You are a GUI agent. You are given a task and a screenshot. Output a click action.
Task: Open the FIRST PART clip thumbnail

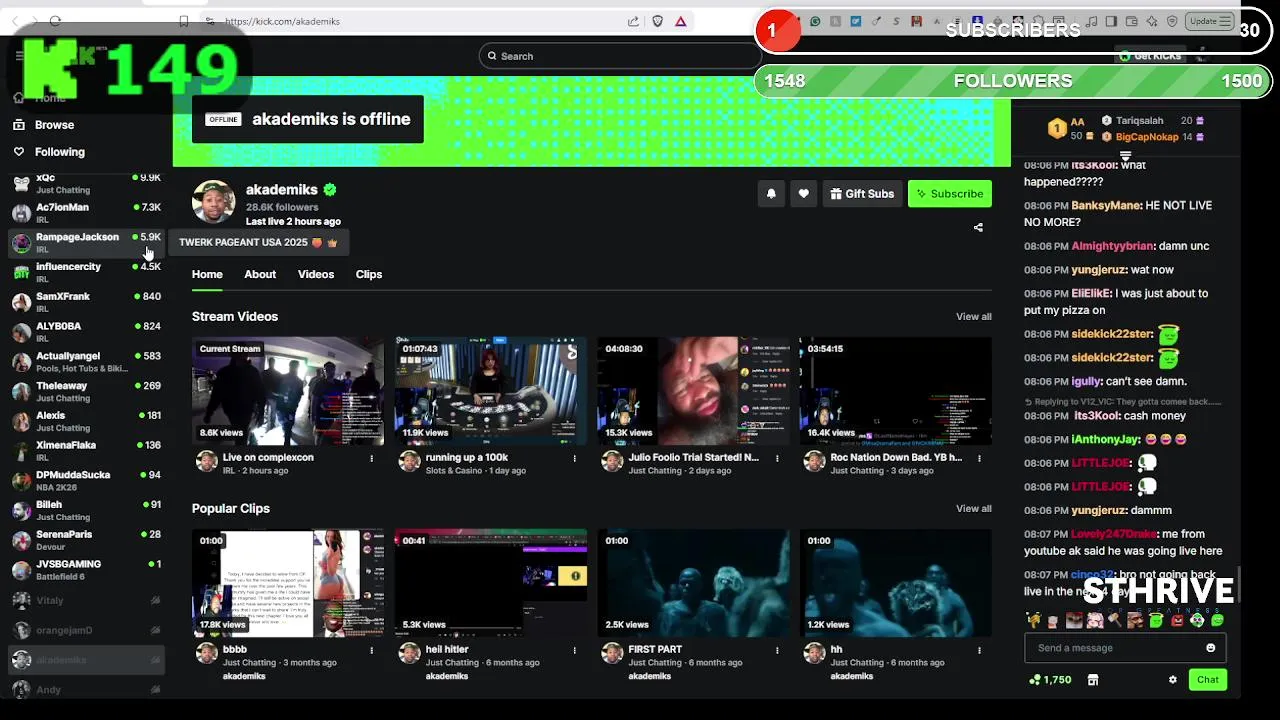[x=693, y=583]
